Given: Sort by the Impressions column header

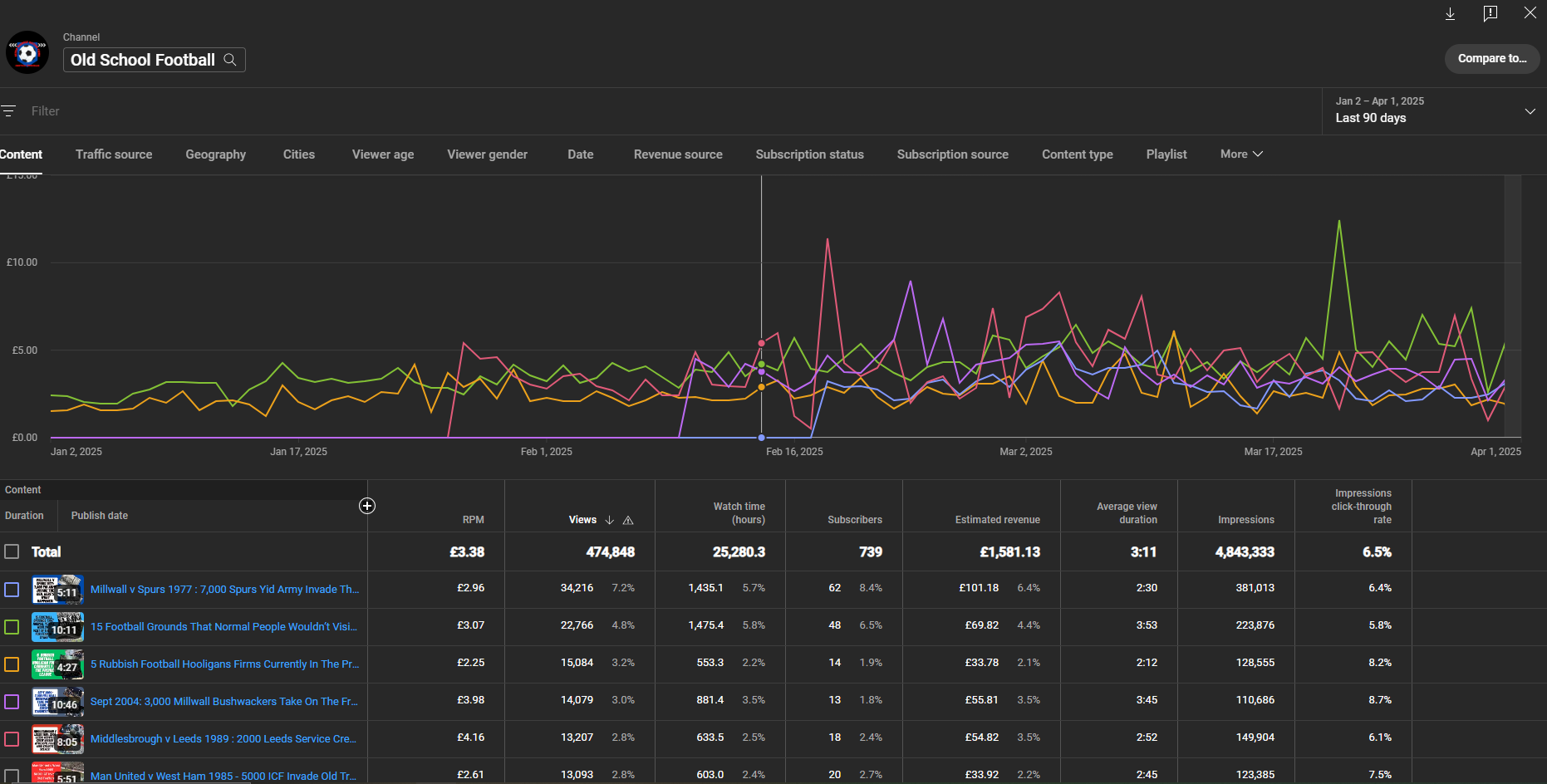Looking at the screenshot, I should click(x=1245, y=520).
